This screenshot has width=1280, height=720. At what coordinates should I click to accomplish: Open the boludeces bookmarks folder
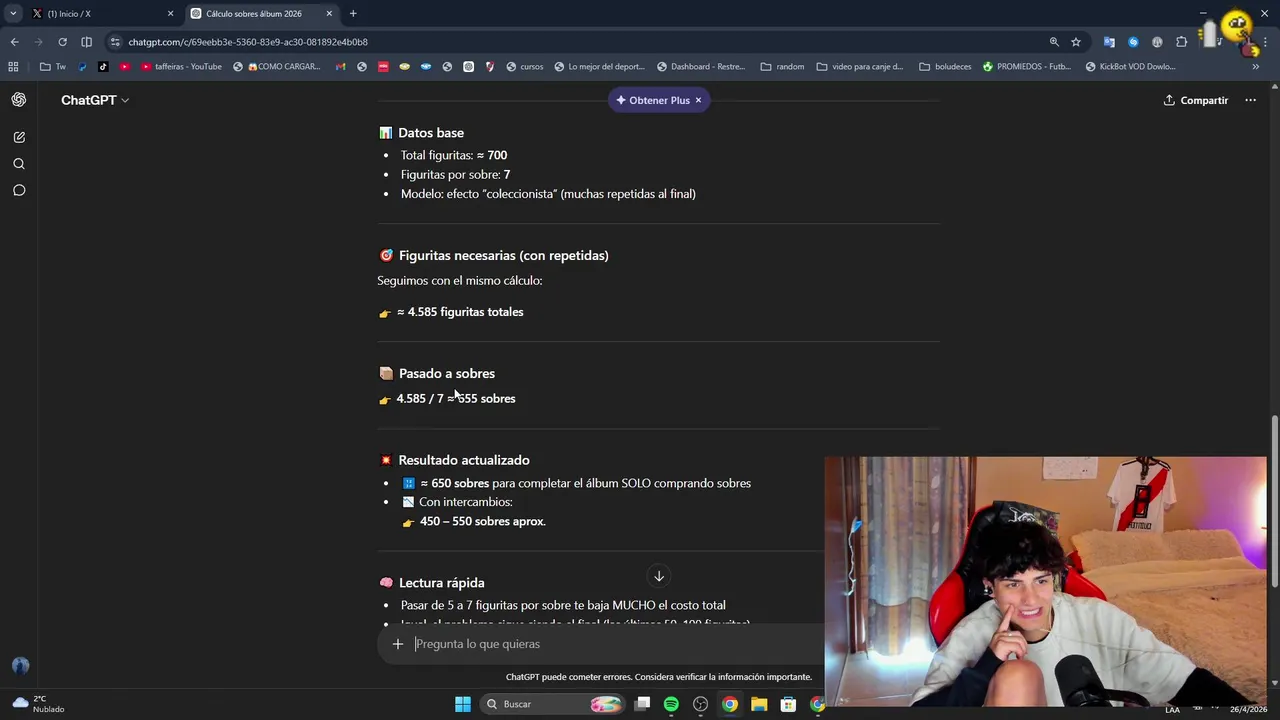click(x=945, y=67)
